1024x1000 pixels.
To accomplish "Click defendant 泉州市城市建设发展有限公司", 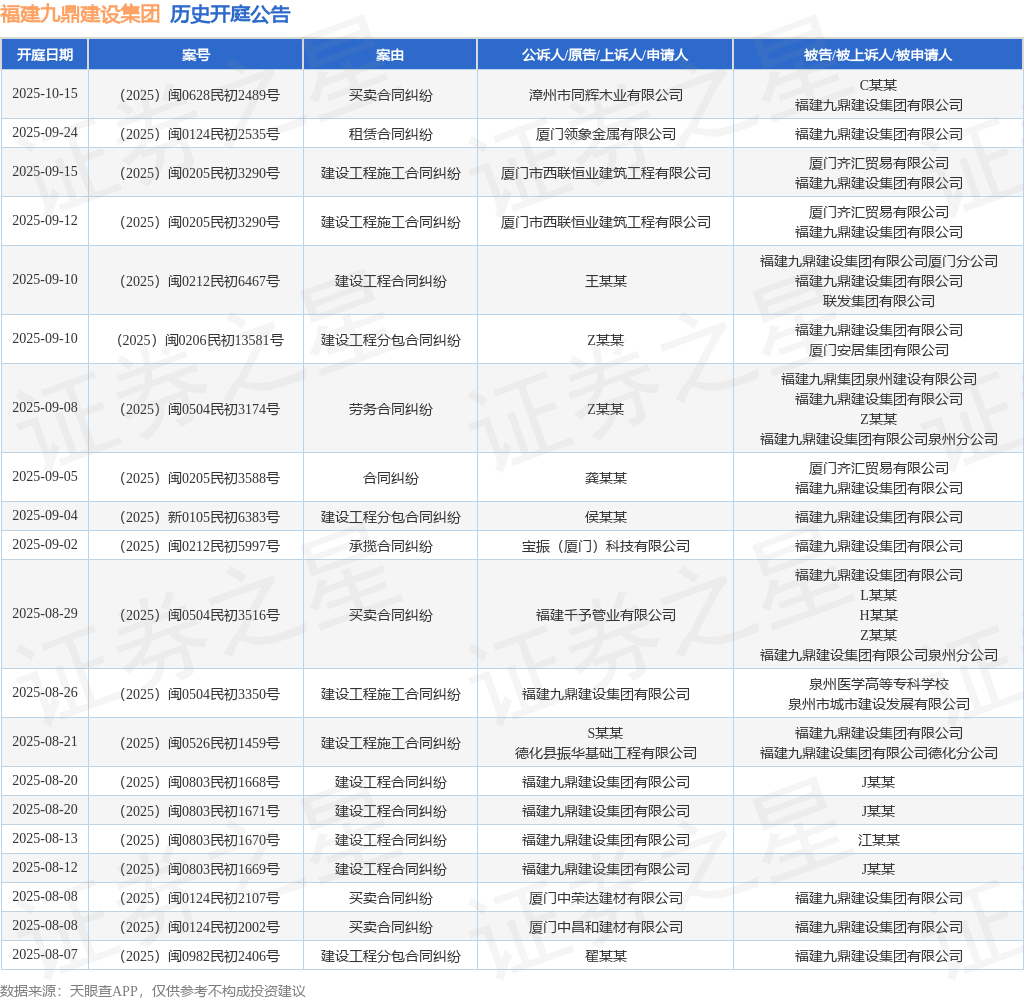I will click(878, 705).
